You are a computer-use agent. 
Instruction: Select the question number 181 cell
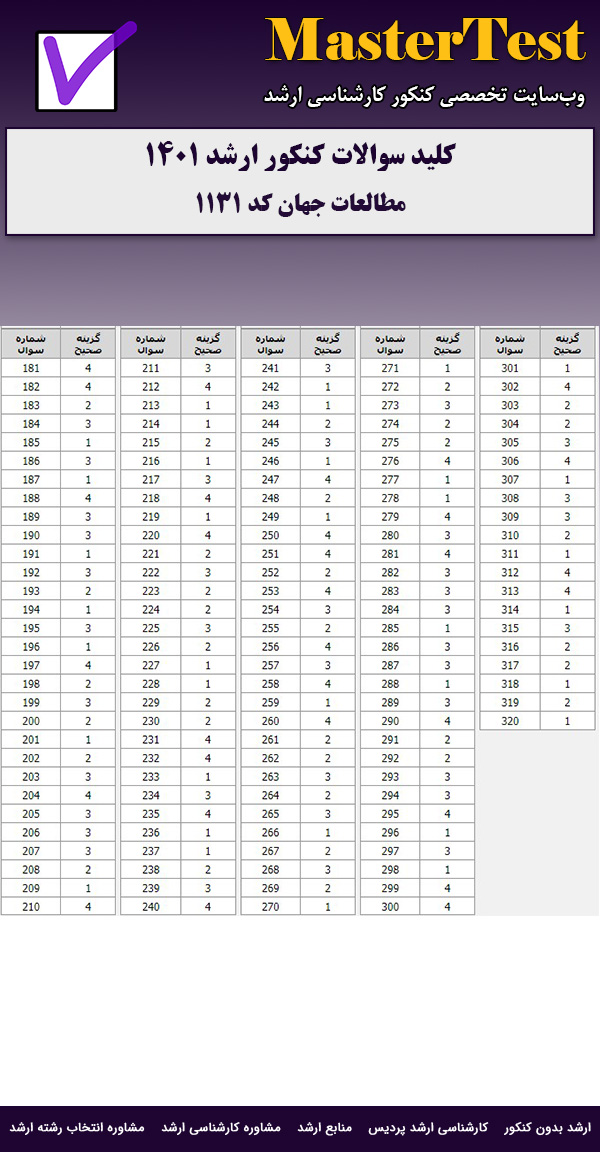pyautogui.click(x=31, y=368)
